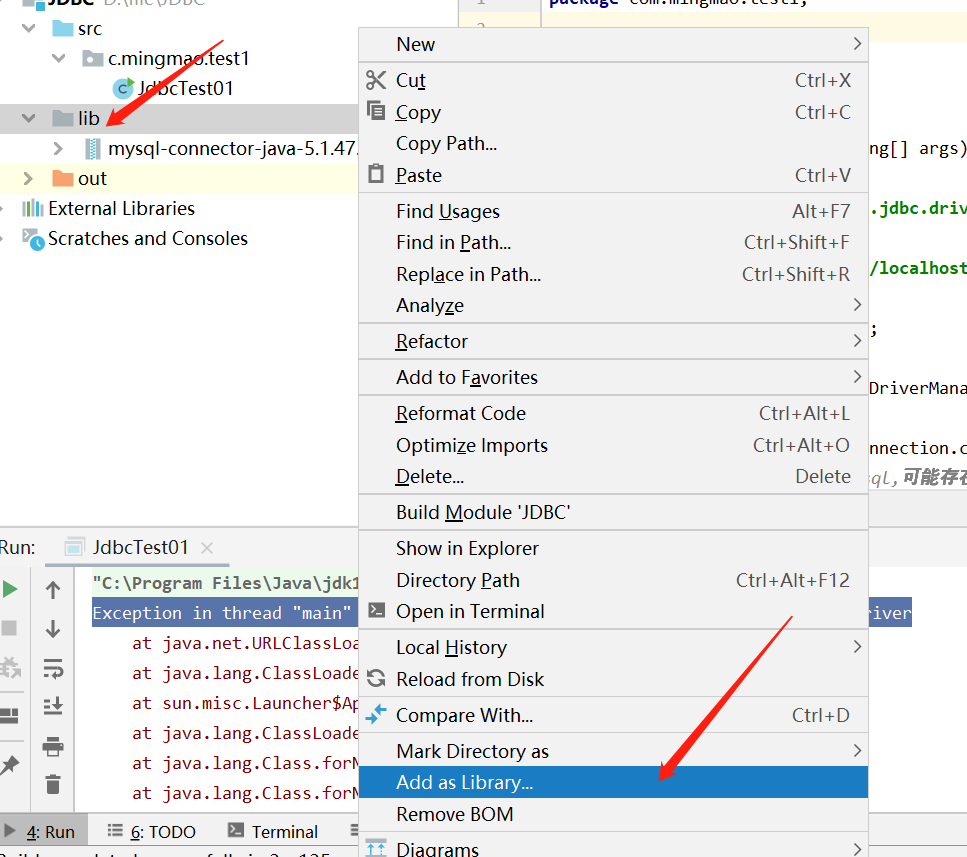Screen dimensions: 967x857
Task: Click 'at java.net.URLClassLoa' stack trace line
Action: [245, 643]
